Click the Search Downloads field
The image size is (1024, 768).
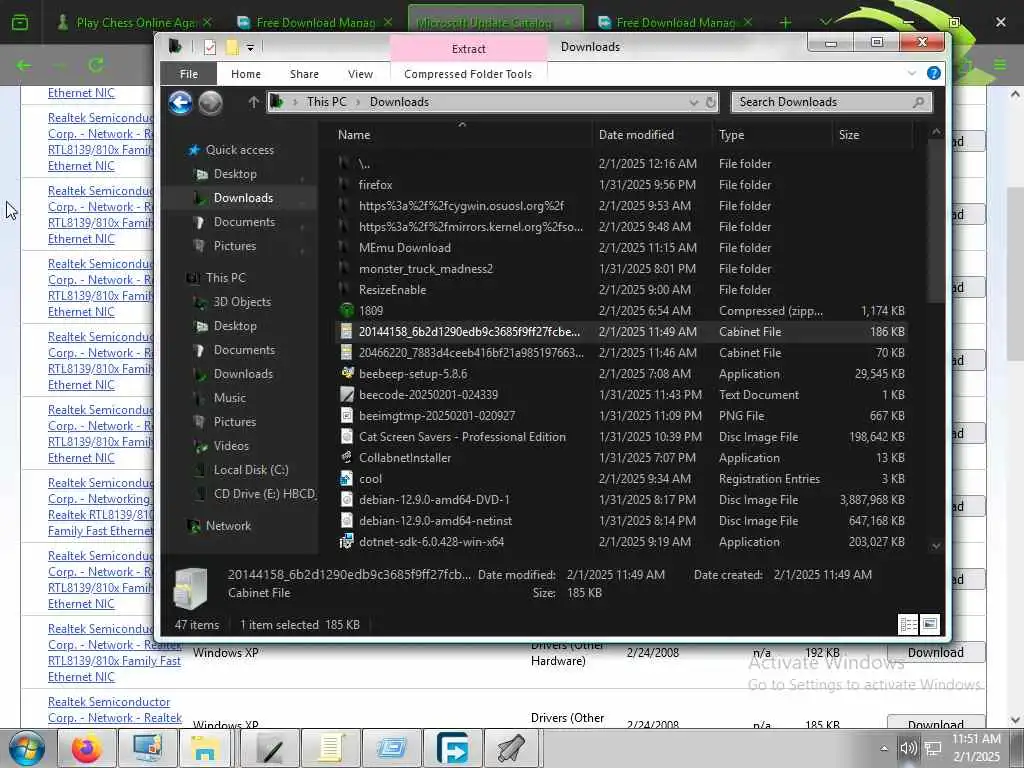[831, 102]
